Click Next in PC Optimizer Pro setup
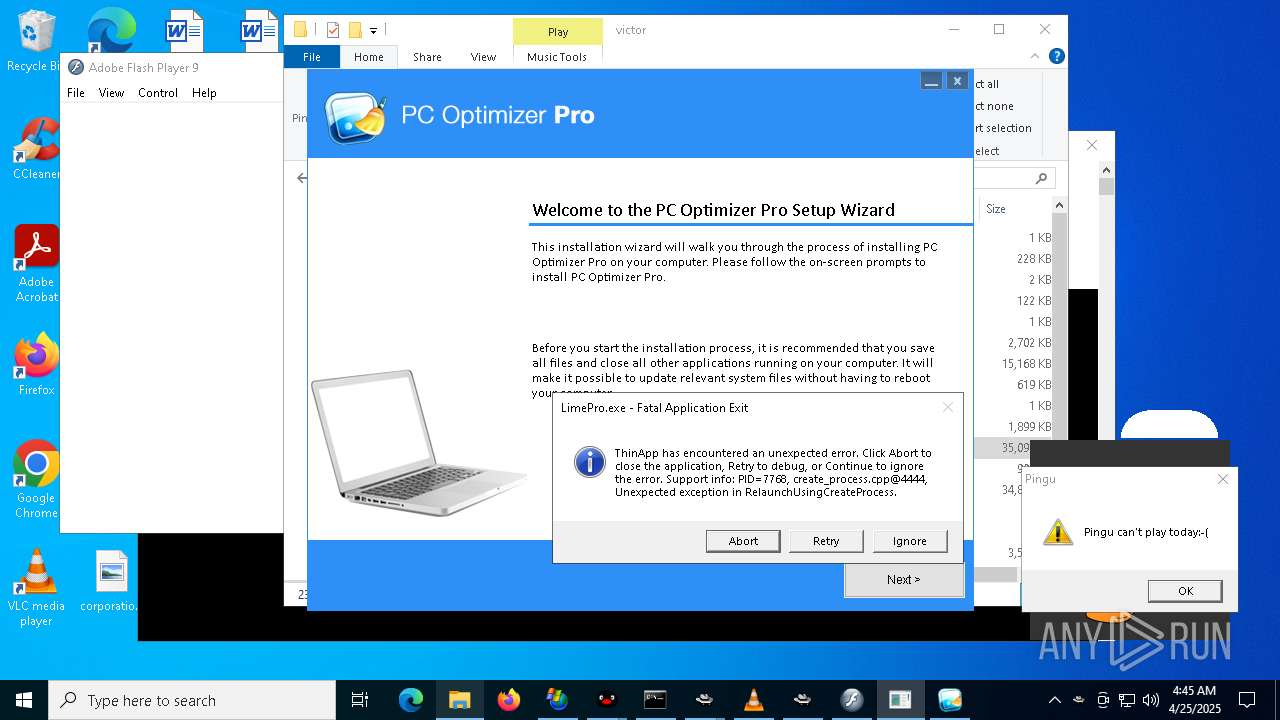Screen dimensions: 1280x720 [903, 579]
